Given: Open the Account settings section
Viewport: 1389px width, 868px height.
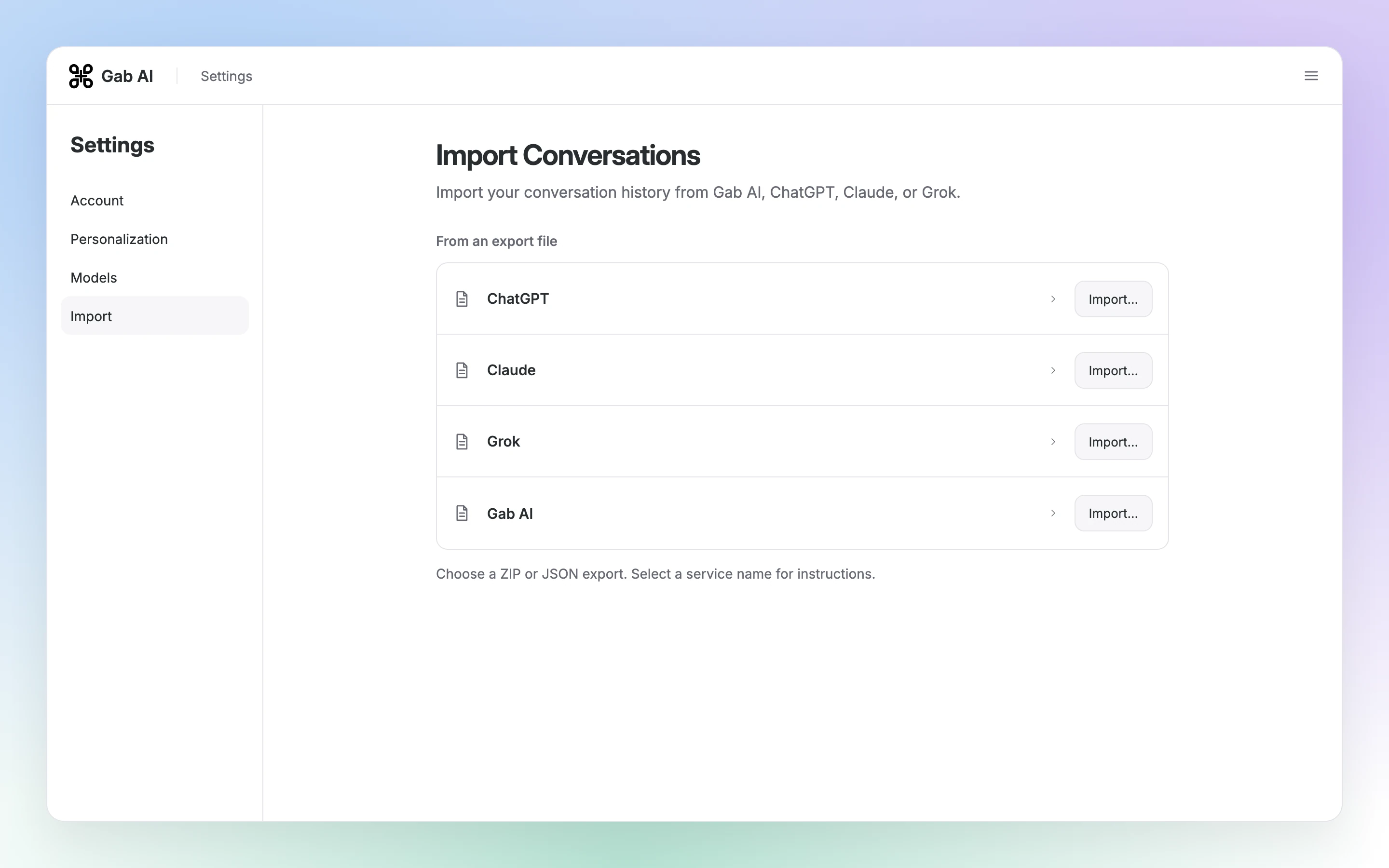Looking at the screenshot, I should (154, 200).
